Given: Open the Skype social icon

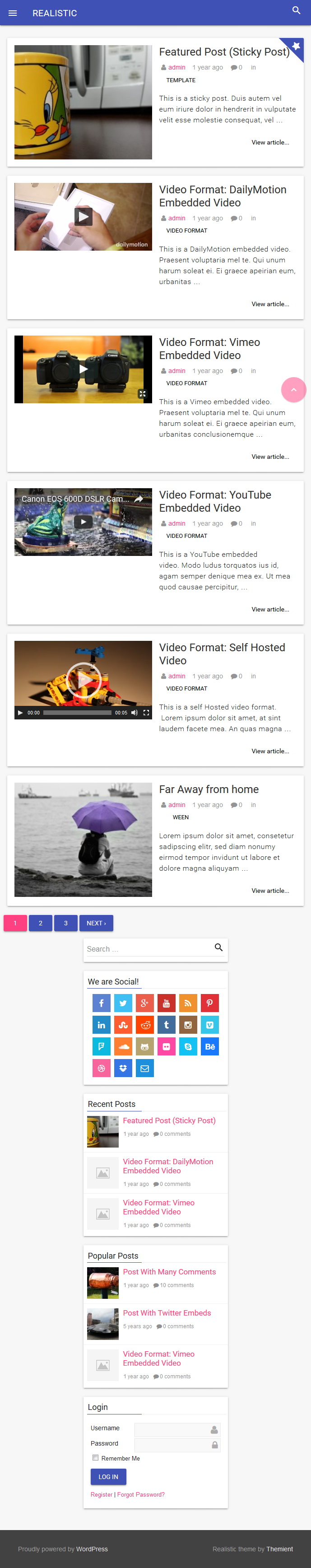Looking at the screenshot, I should 188,1046.
